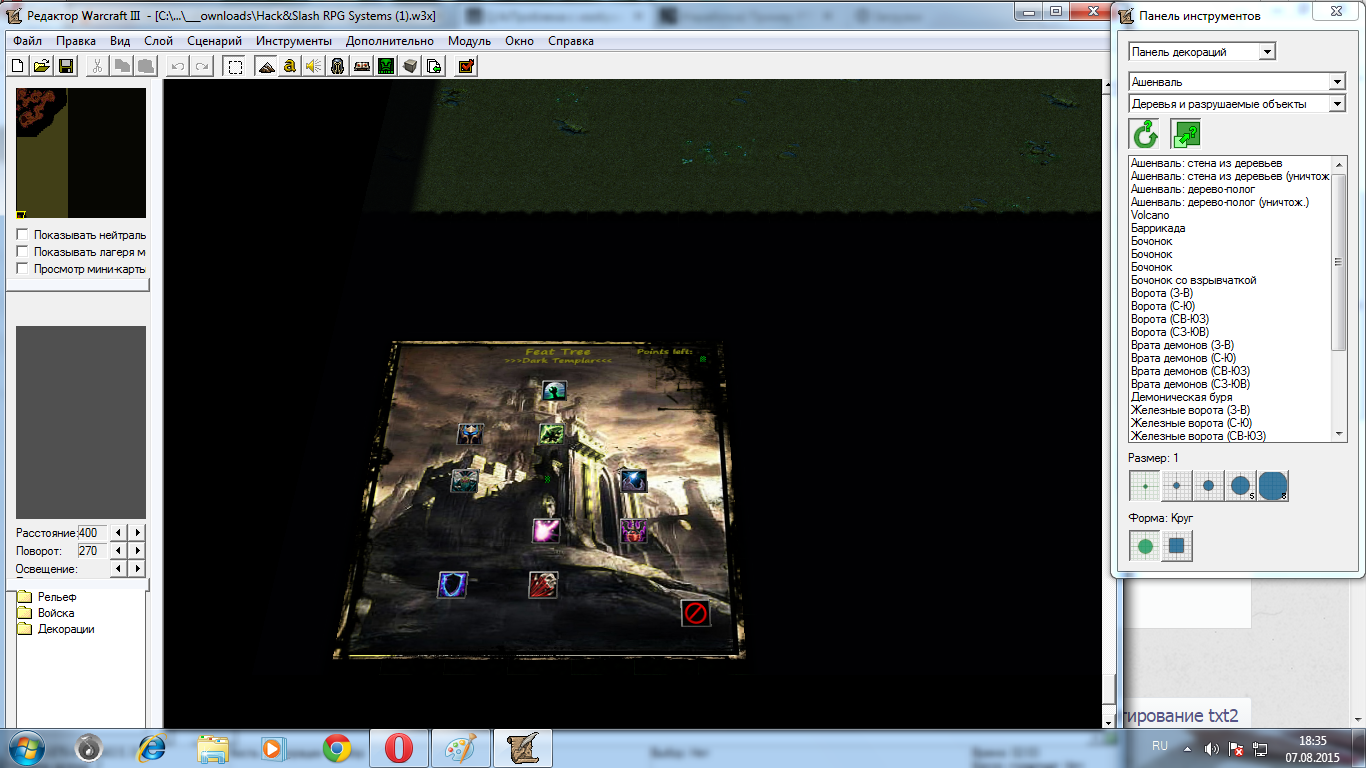Select the Рельеф folder in tree
This screenshot has width=1366, height=768.
point(57,597)
